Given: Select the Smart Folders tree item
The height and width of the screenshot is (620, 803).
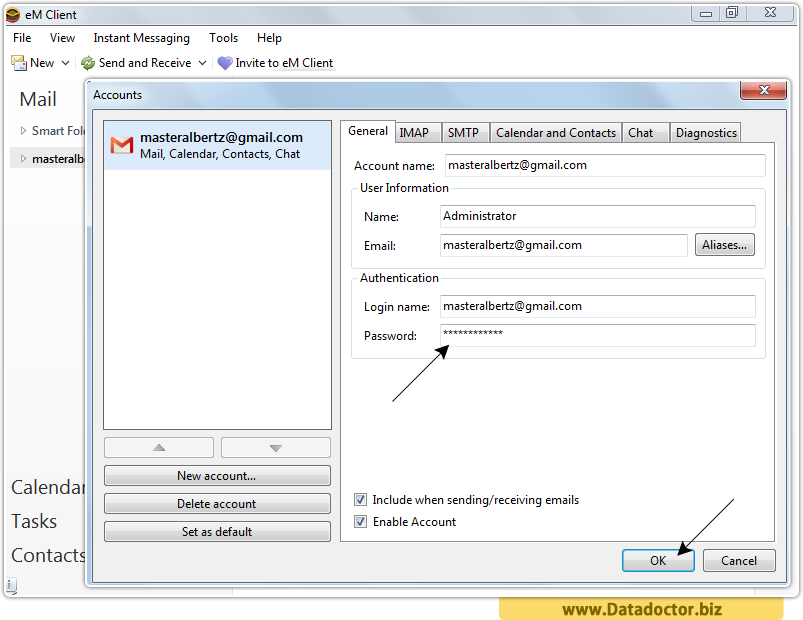Looking at the screenshot, I should click(x=58, y=131).
